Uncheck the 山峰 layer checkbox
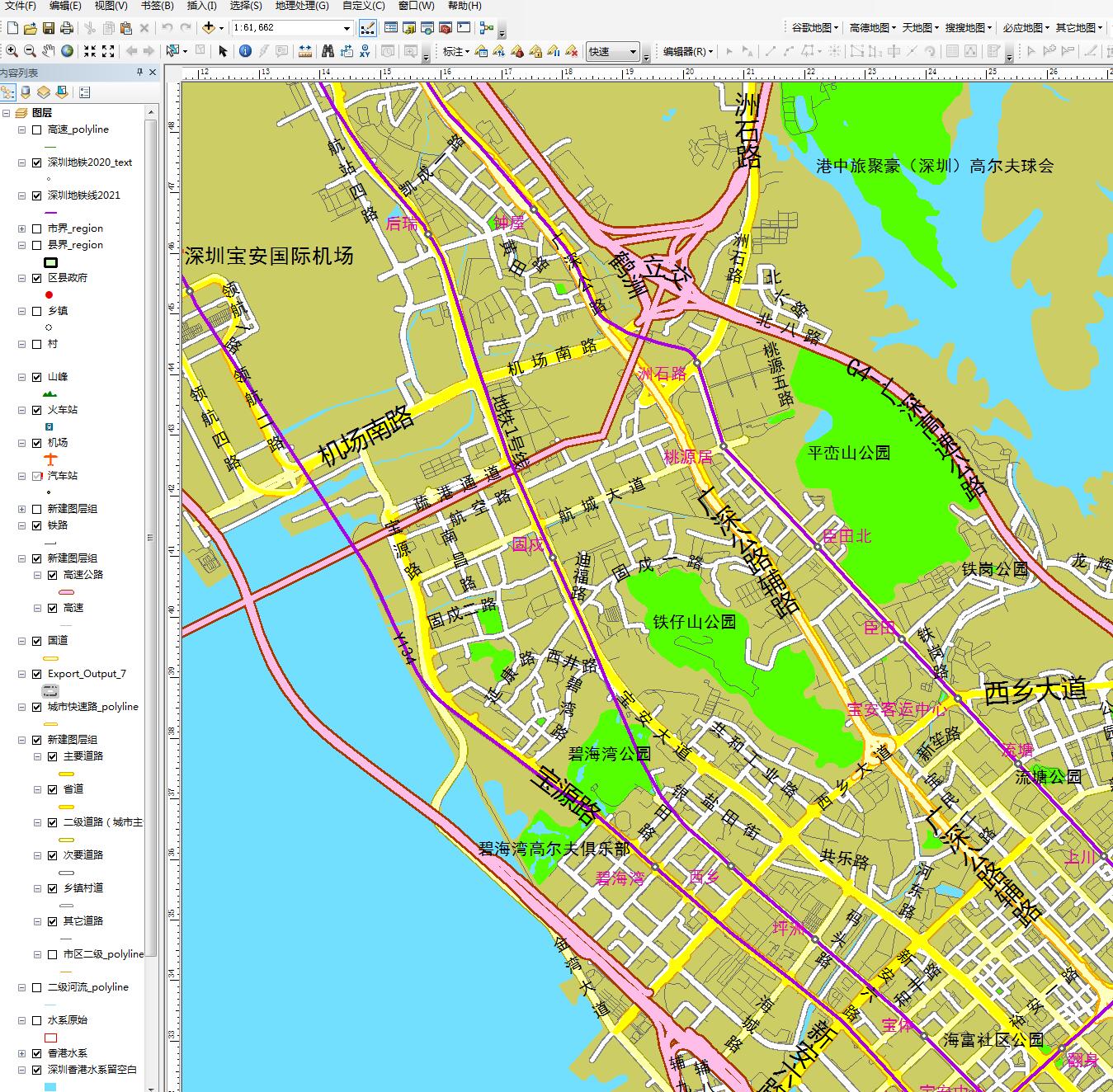This screenshot has width=1113, height=1092. click(x=36, y=377)
